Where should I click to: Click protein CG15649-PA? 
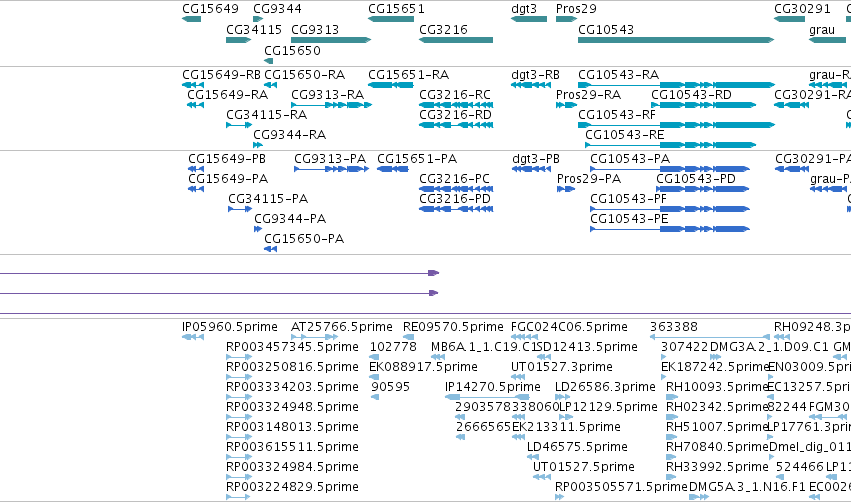[196, 189]
